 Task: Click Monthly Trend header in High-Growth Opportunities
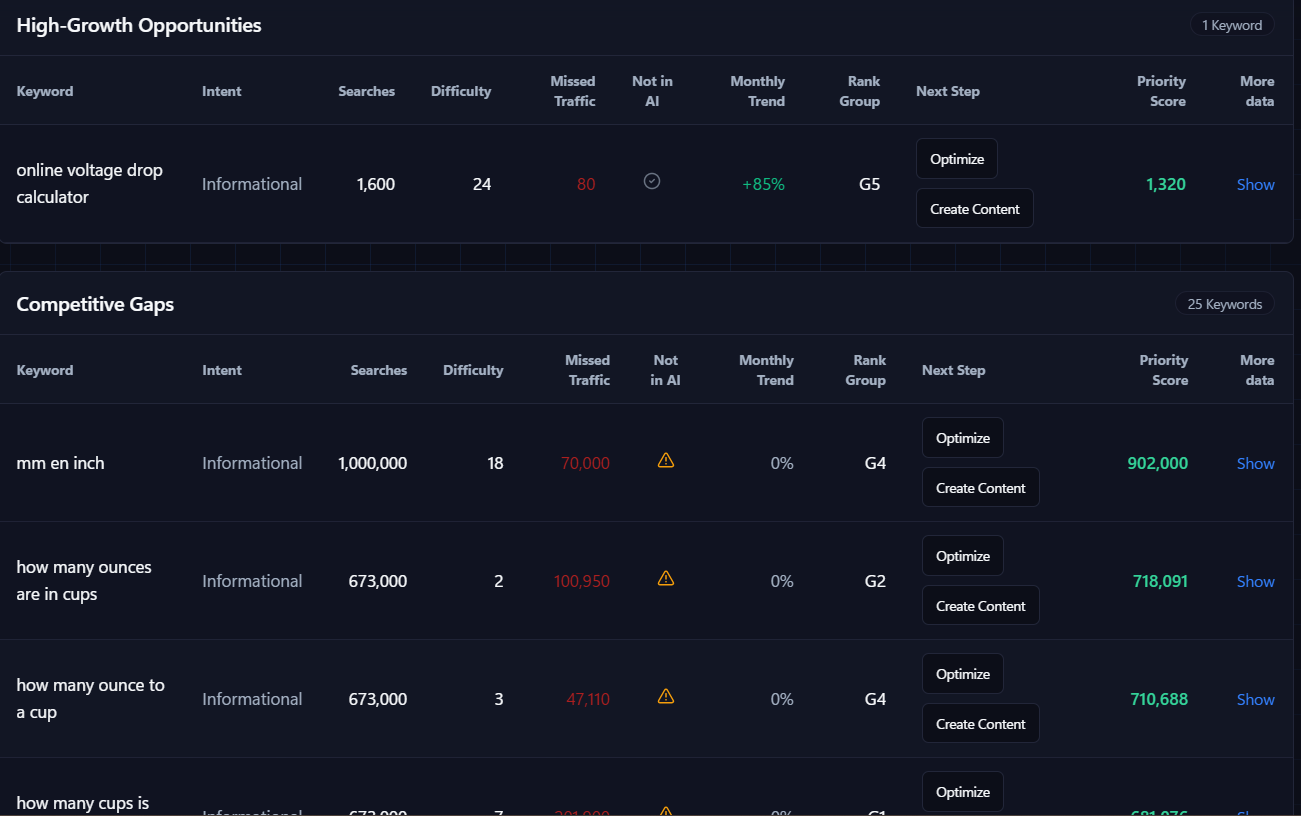pos(758,91)
